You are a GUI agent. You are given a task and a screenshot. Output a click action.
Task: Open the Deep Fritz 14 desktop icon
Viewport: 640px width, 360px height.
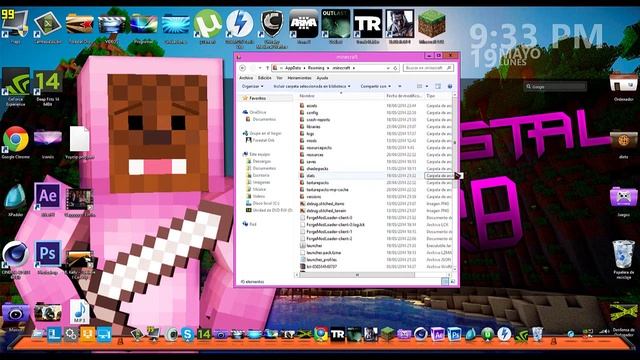[x=48, y=87]
